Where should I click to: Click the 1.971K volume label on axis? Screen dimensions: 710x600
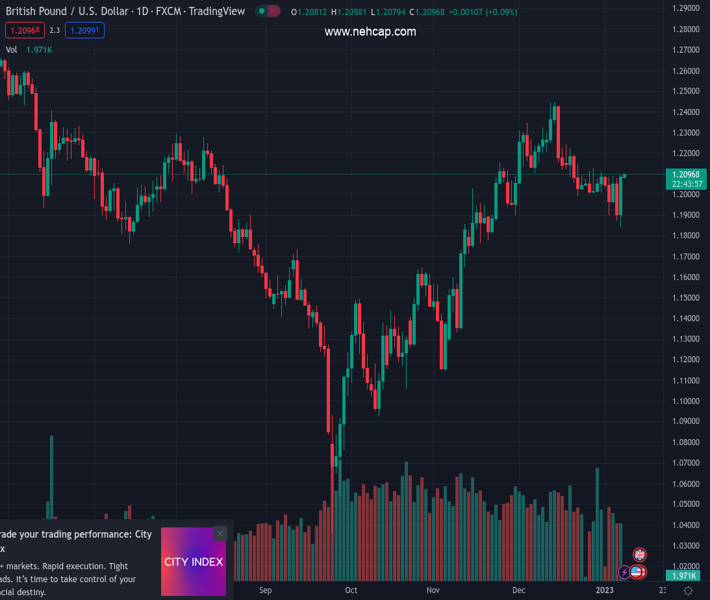(x=685, y=577)
